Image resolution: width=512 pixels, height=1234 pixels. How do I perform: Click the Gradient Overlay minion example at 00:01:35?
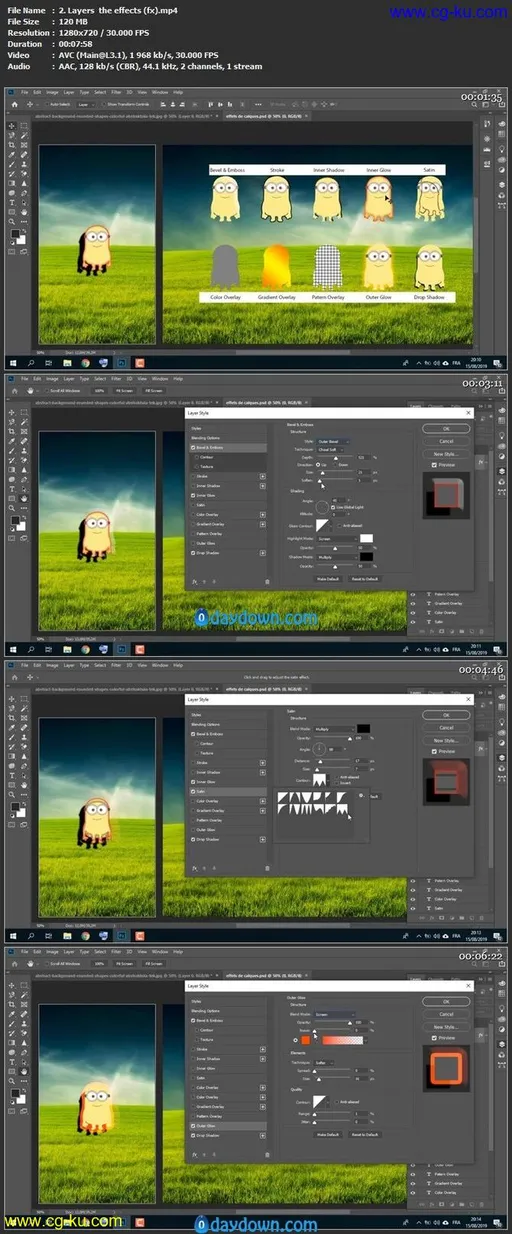click(x=276, y=267)
